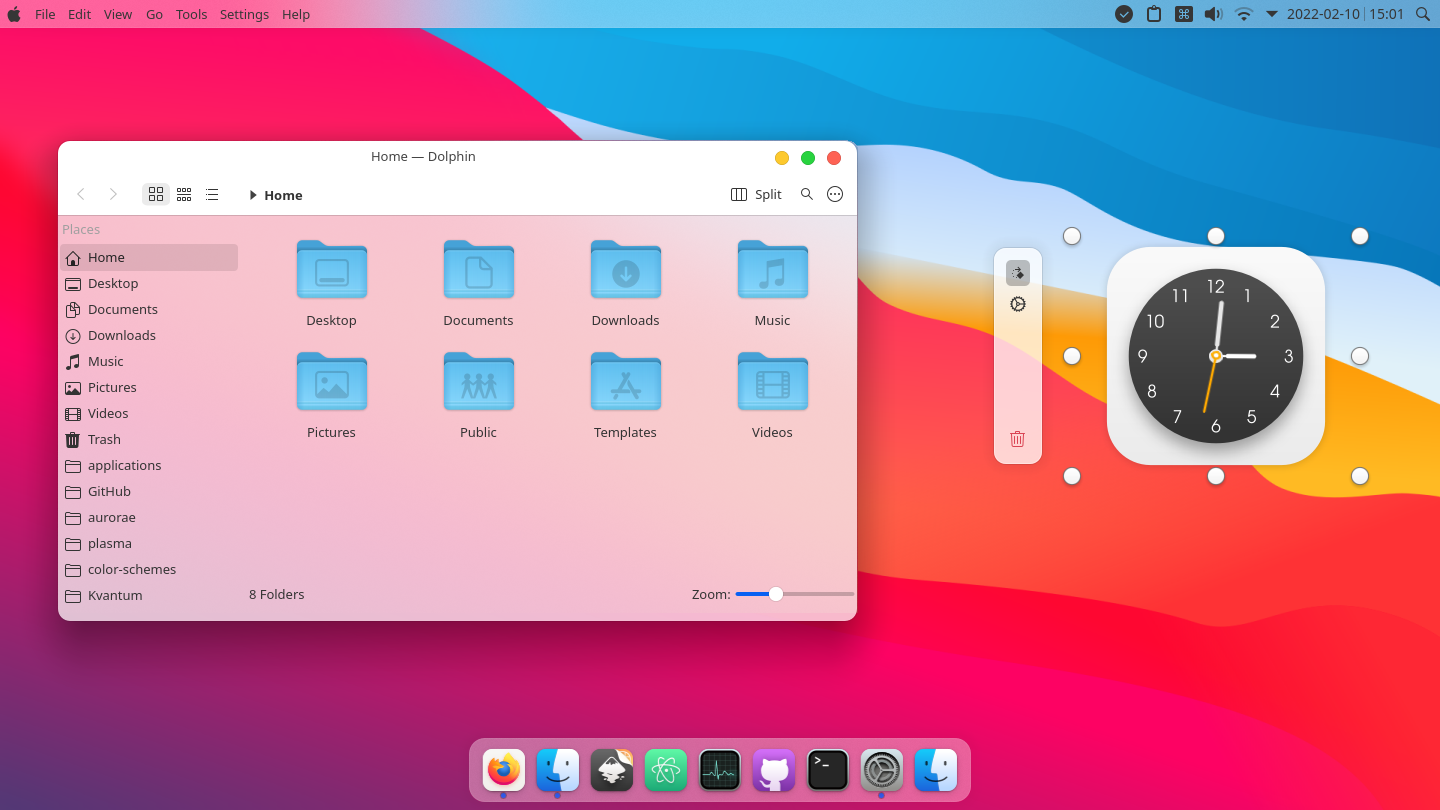Open the Templates folder icon

pos(625,381)
